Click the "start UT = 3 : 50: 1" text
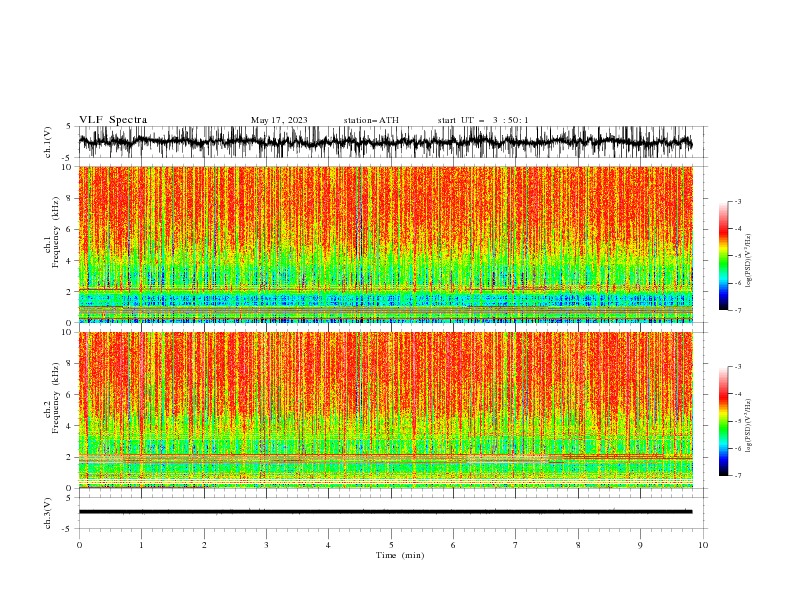 (x=483, y=120)
